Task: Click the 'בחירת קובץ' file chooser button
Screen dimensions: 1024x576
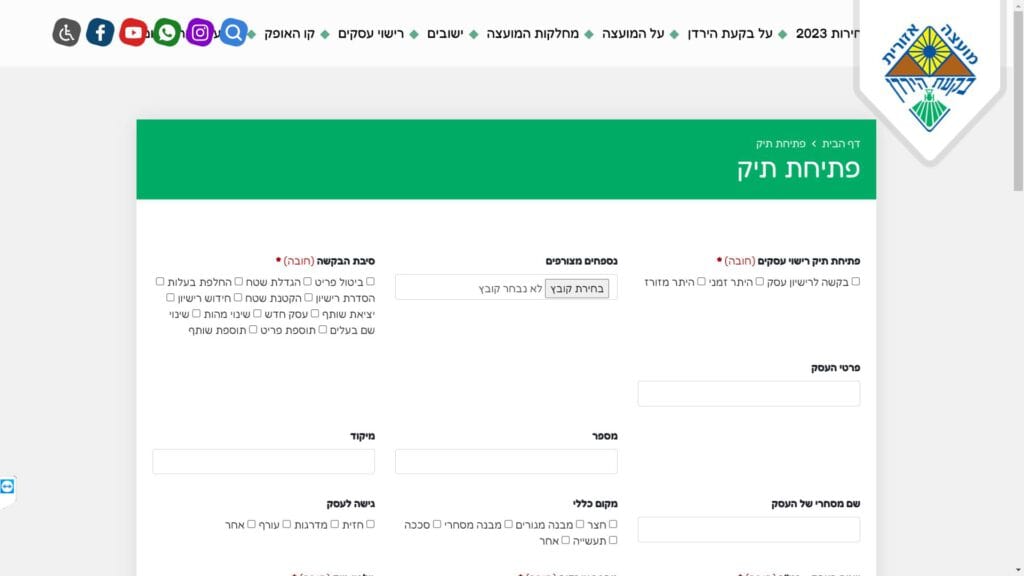Action: pos(577,289)
